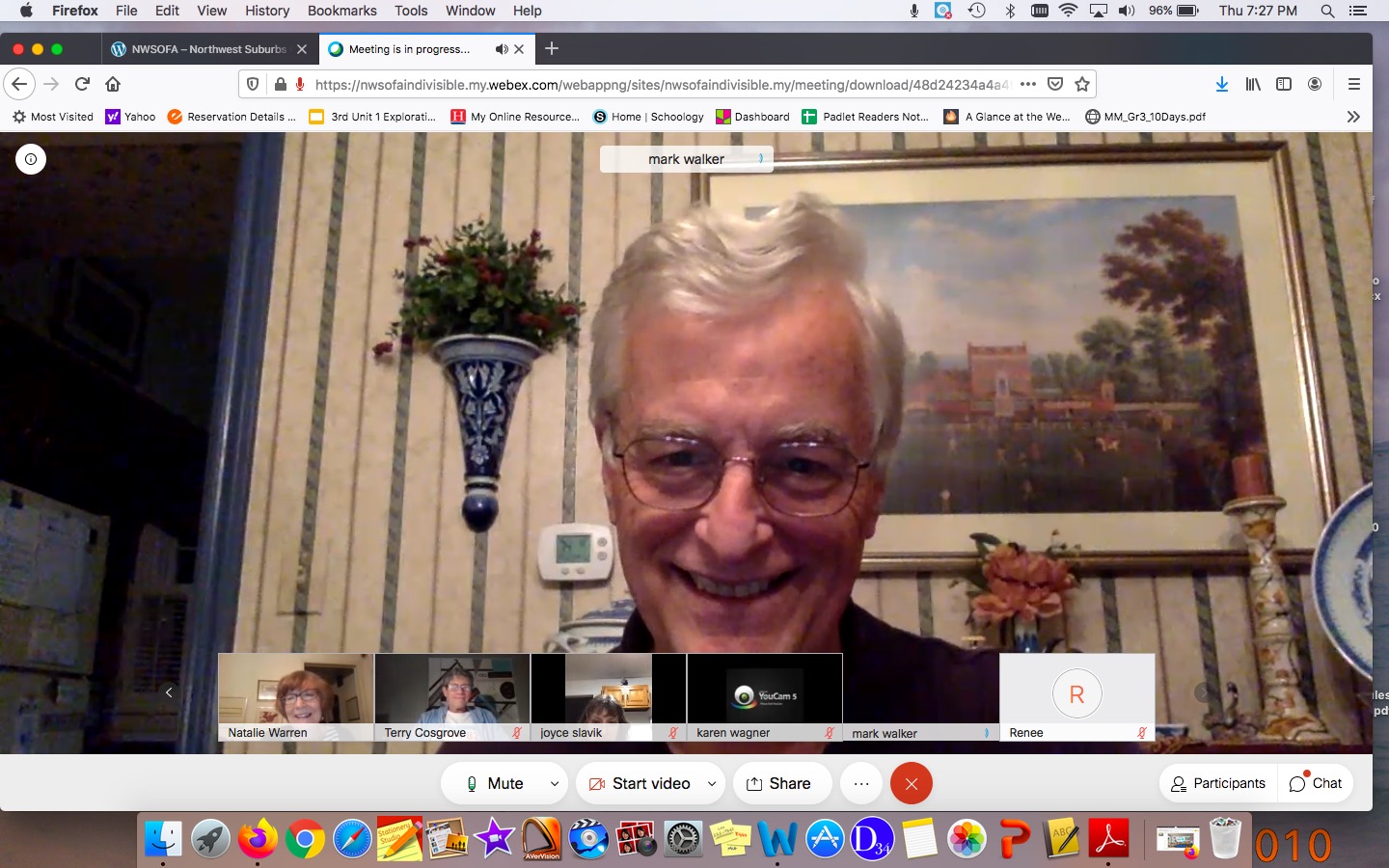Open the Window menu
This screenshot has width=1389, height=868.
[x=471, y=11]
